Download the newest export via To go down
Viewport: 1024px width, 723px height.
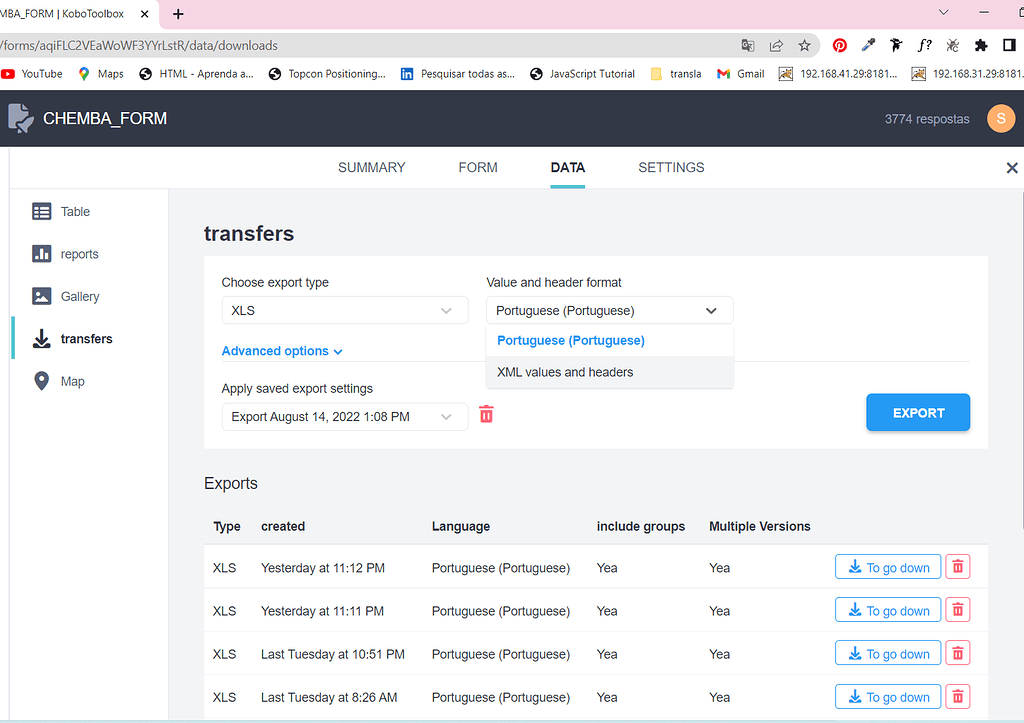click(887, 566)
